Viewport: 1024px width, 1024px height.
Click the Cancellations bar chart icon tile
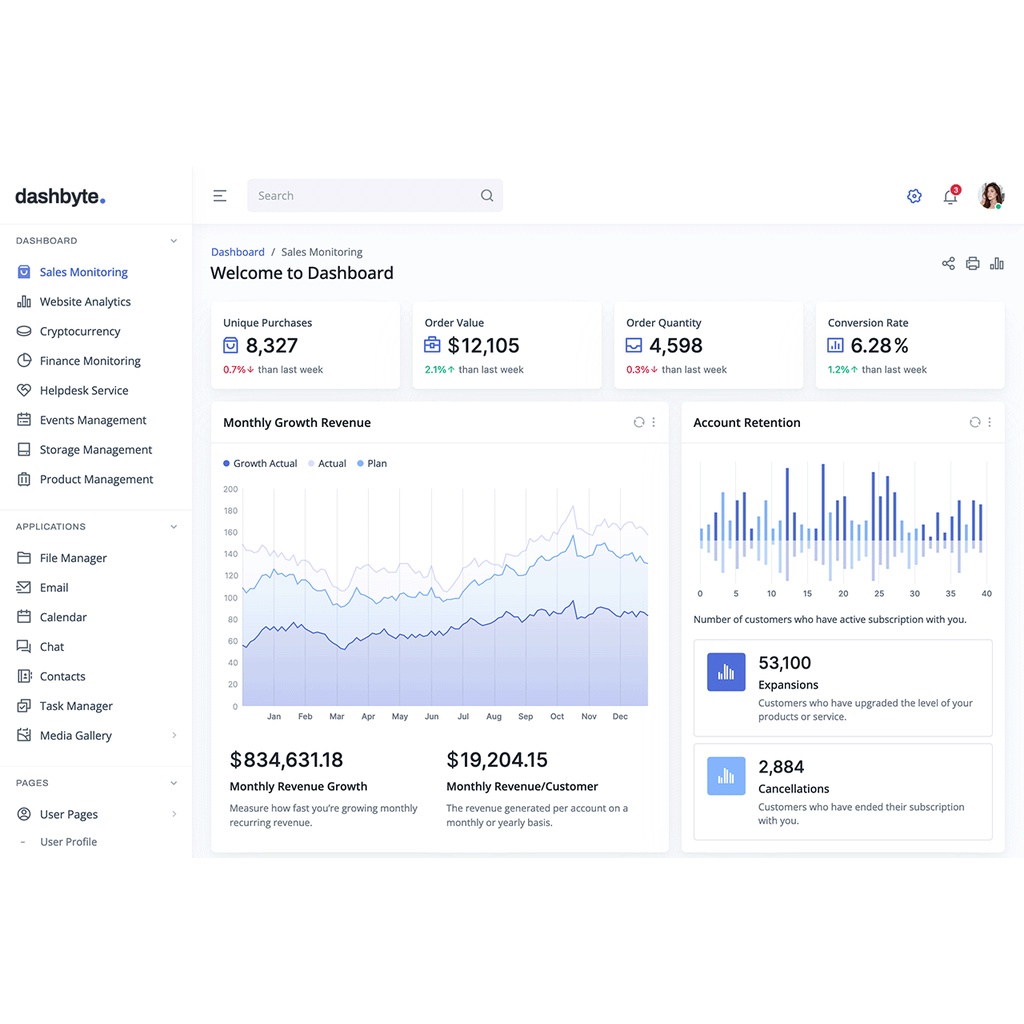click(726, 776)
